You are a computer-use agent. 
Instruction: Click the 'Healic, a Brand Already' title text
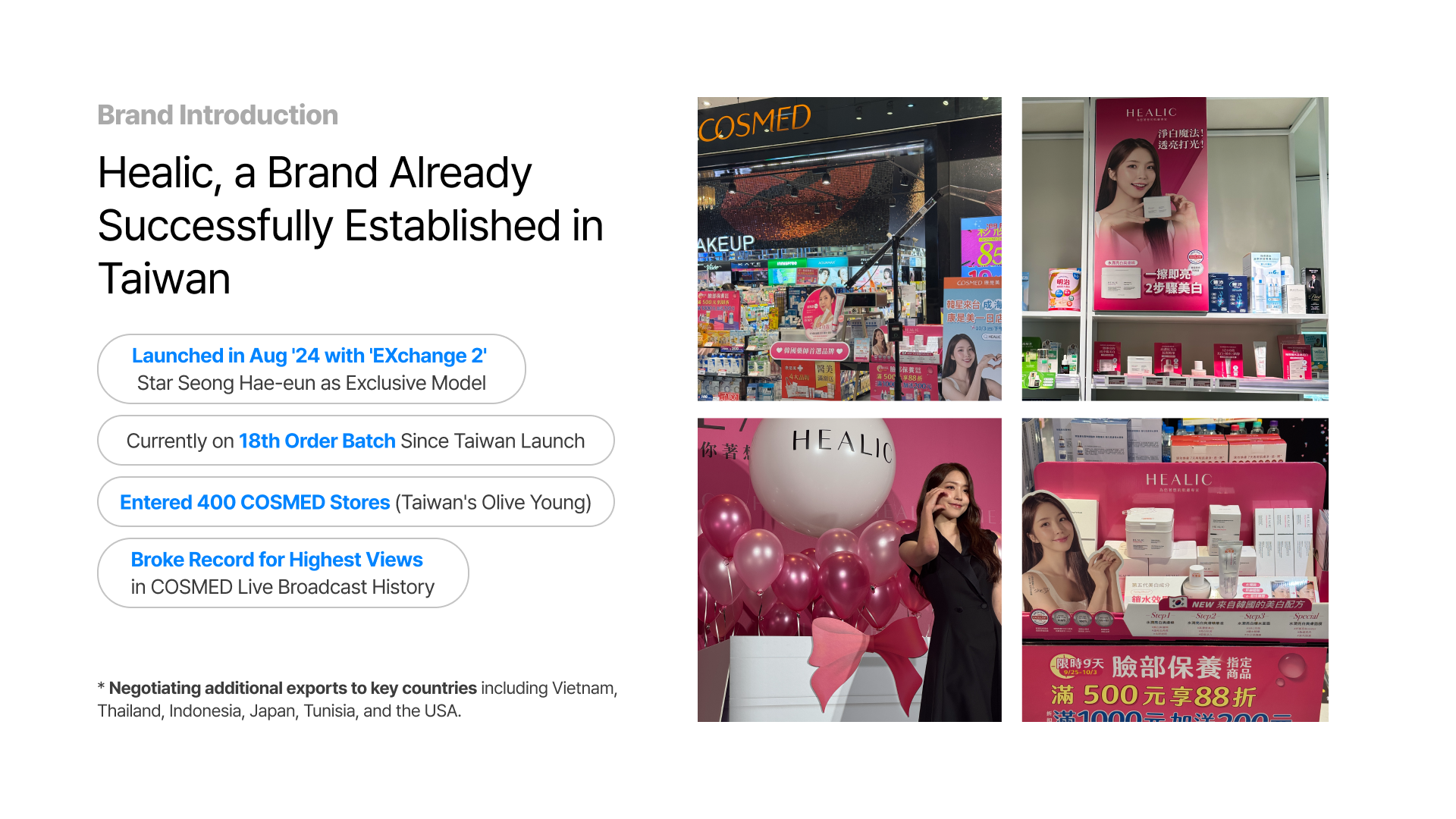(x=315, y=173)
